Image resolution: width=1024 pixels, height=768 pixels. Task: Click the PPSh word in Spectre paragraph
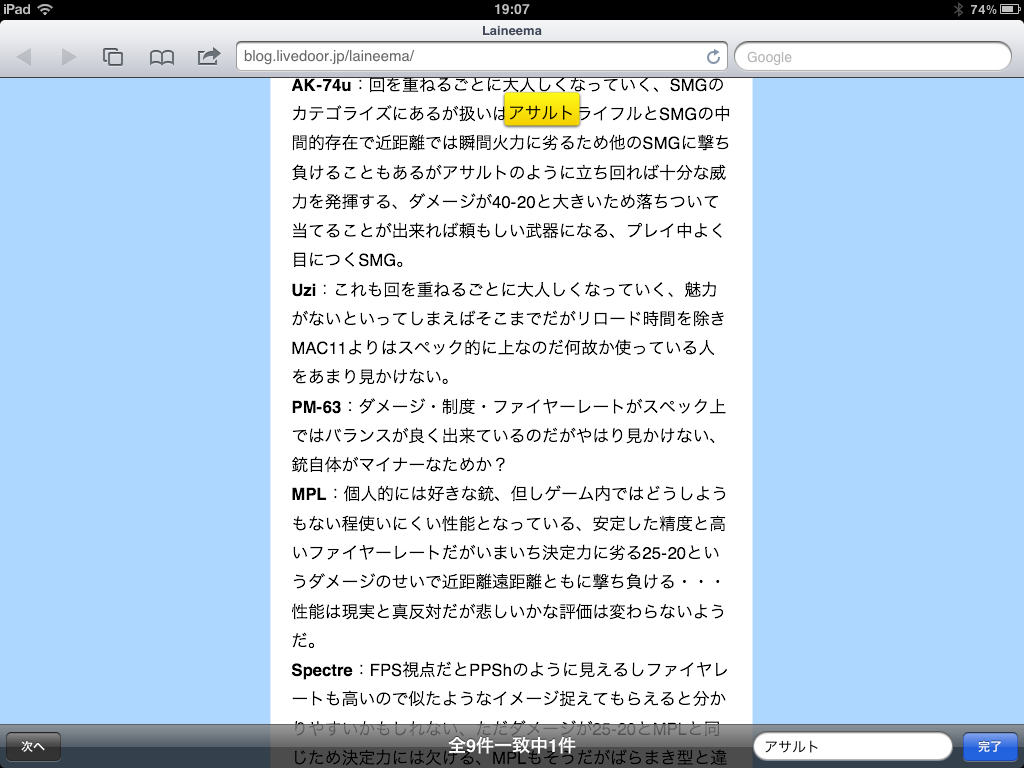pos(490,670)
